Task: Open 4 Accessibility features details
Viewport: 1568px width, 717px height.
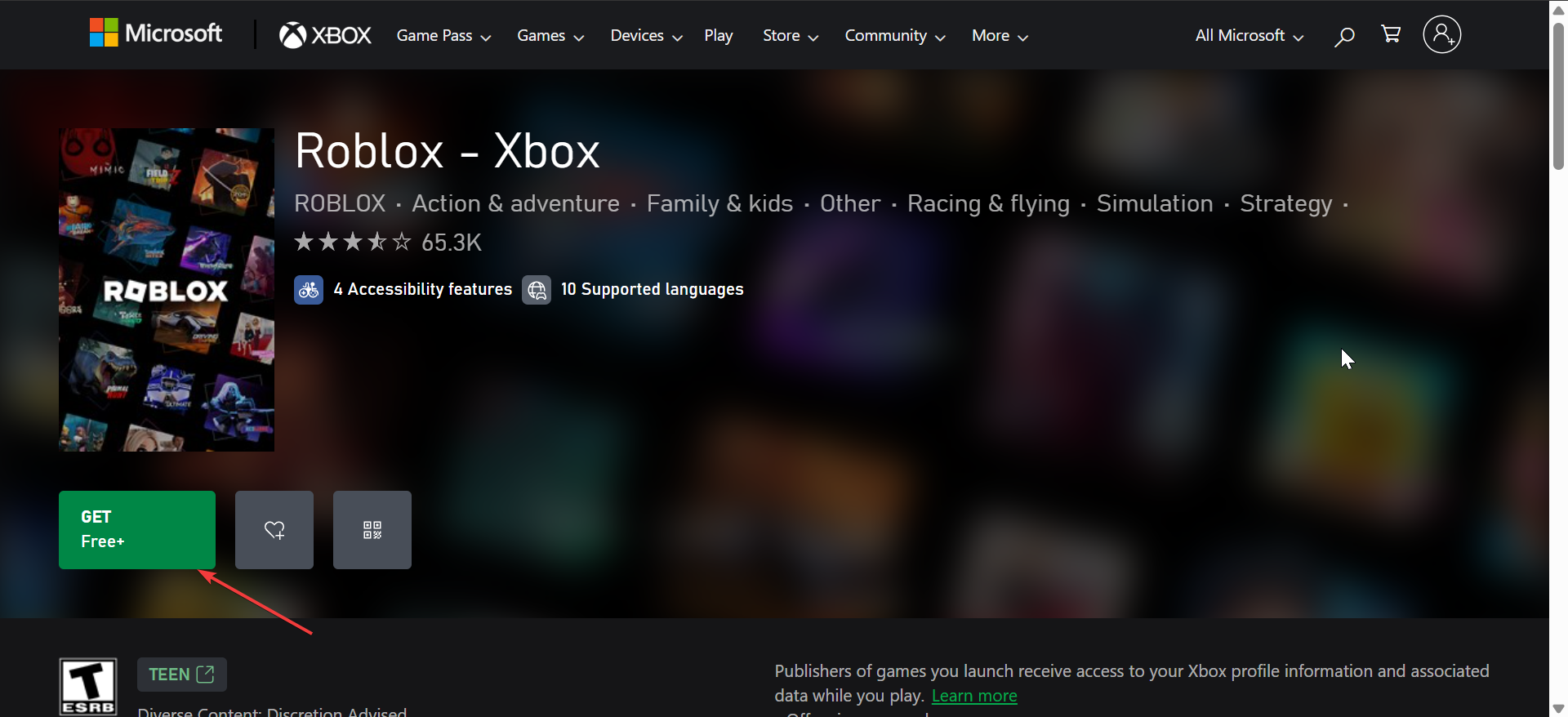Action: point(423,290)
